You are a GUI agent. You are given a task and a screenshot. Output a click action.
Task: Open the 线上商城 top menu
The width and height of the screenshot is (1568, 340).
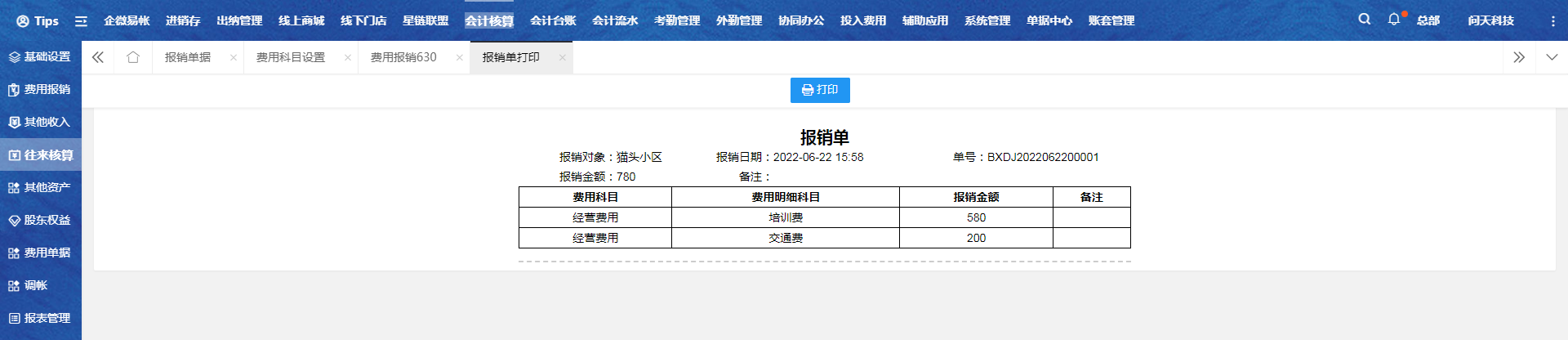pos(301,21)
